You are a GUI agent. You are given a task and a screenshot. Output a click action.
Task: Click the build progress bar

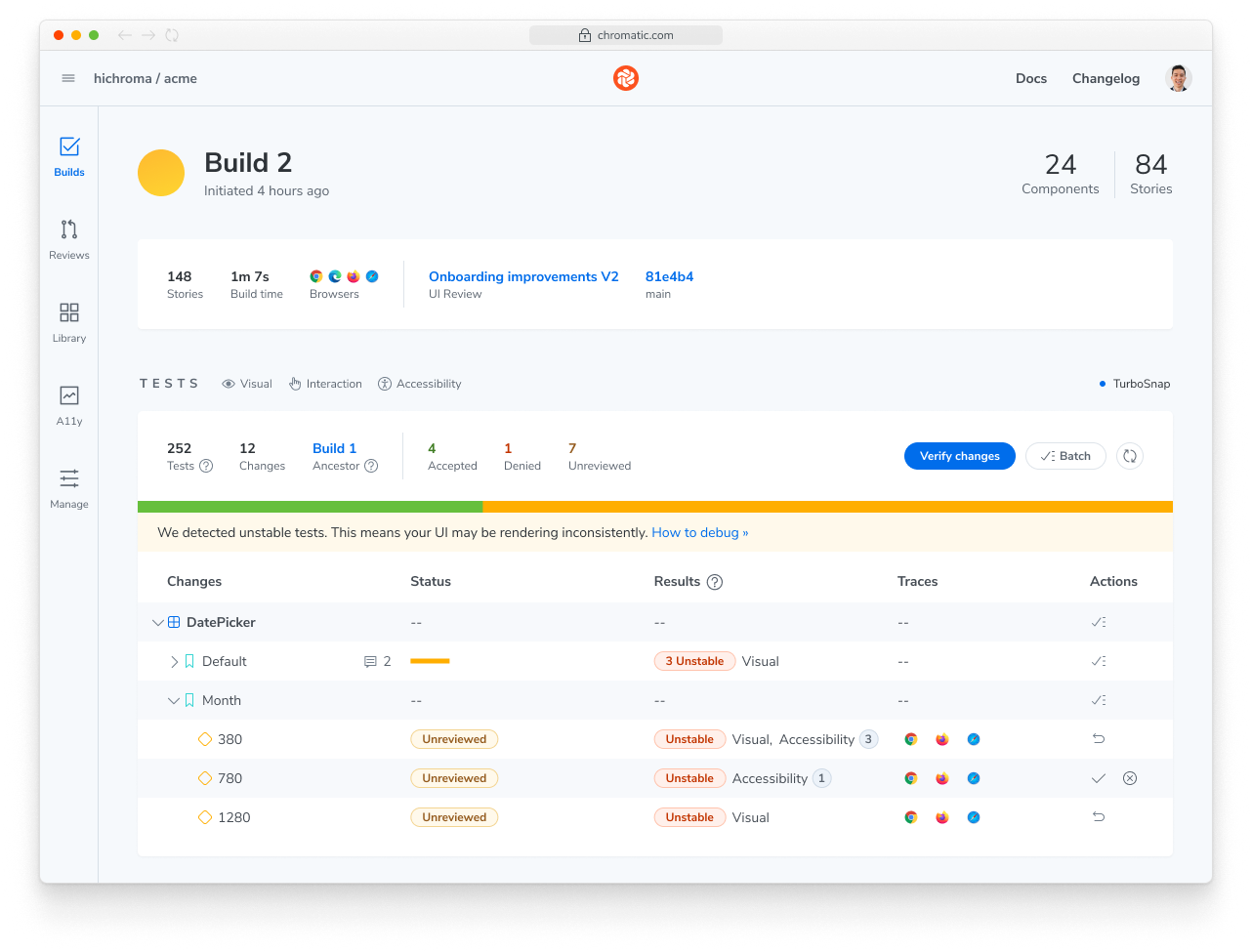coord(654,507)
